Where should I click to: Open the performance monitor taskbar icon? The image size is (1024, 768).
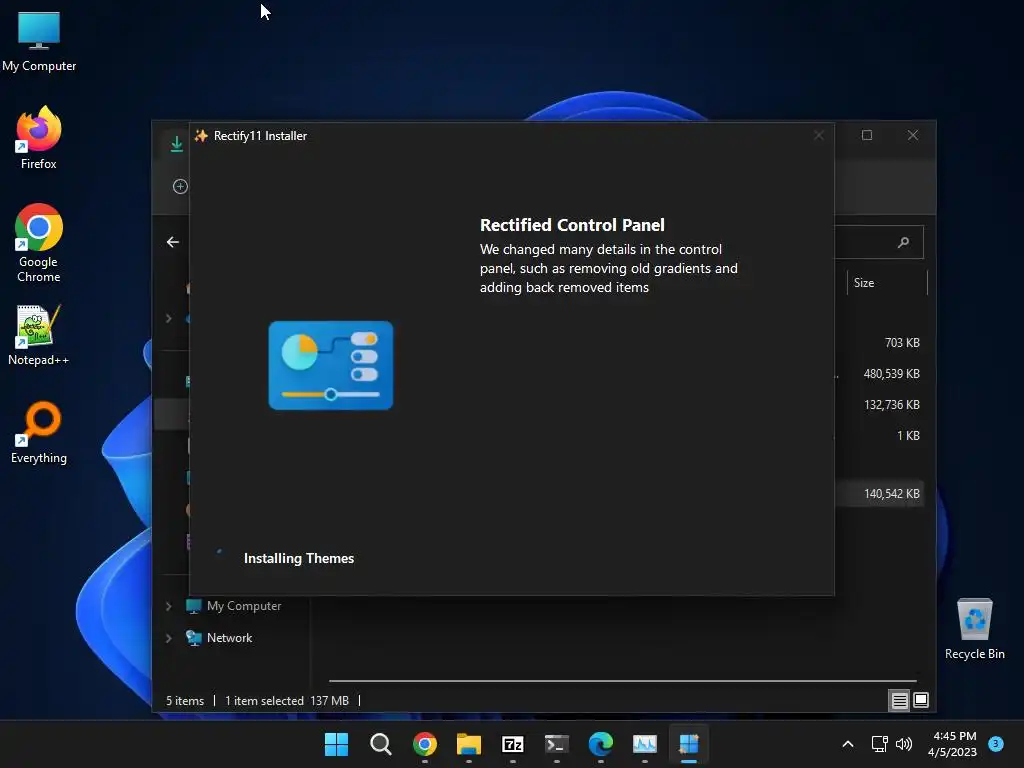[x=645, y=744]
